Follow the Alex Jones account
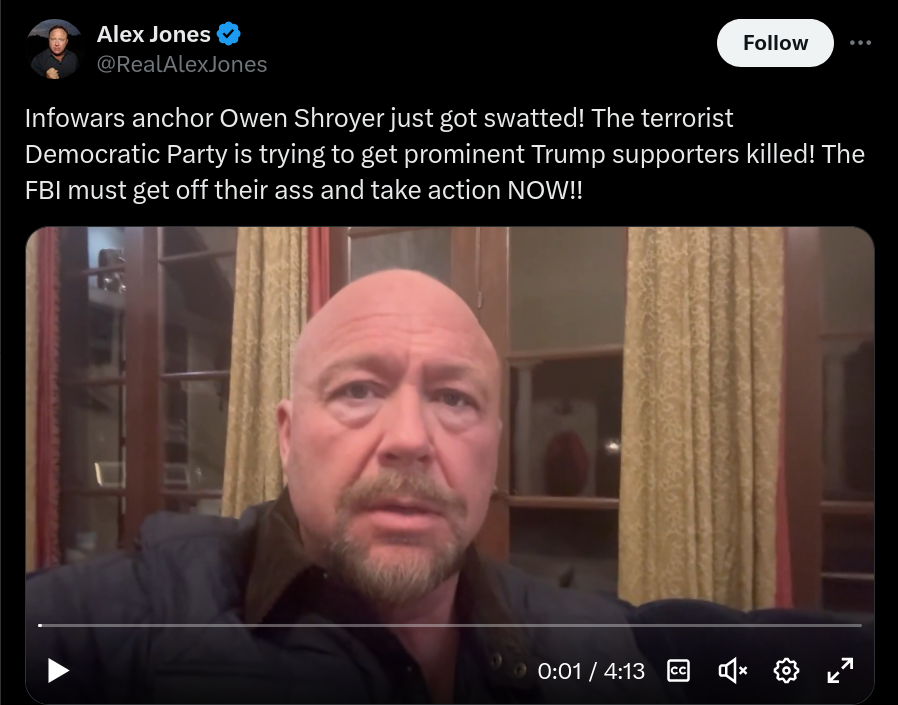898x705 pixels. (775, 43)
